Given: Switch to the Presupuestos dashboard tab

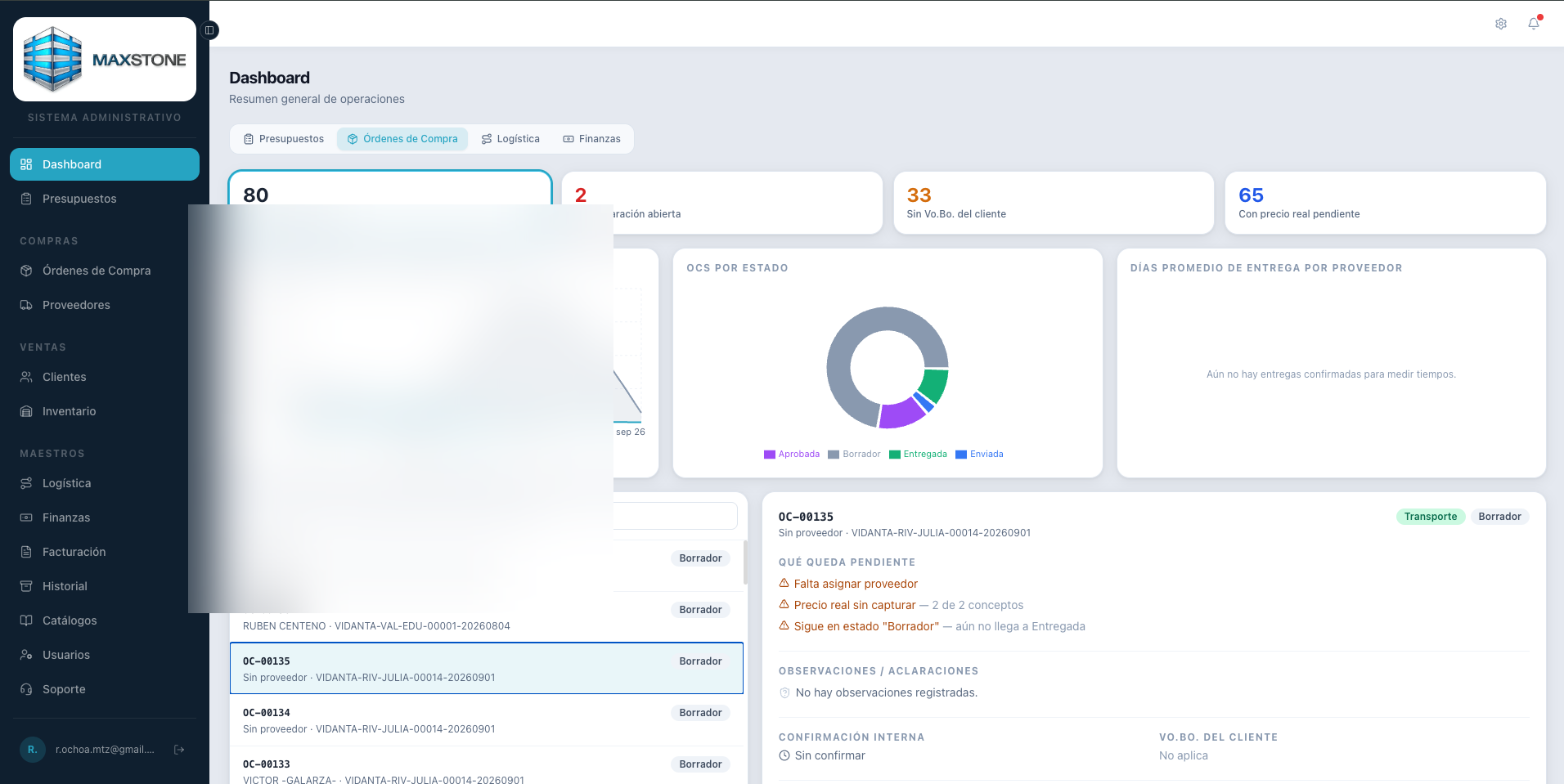Looking at the screenshot, I should (x=284, y=139).
